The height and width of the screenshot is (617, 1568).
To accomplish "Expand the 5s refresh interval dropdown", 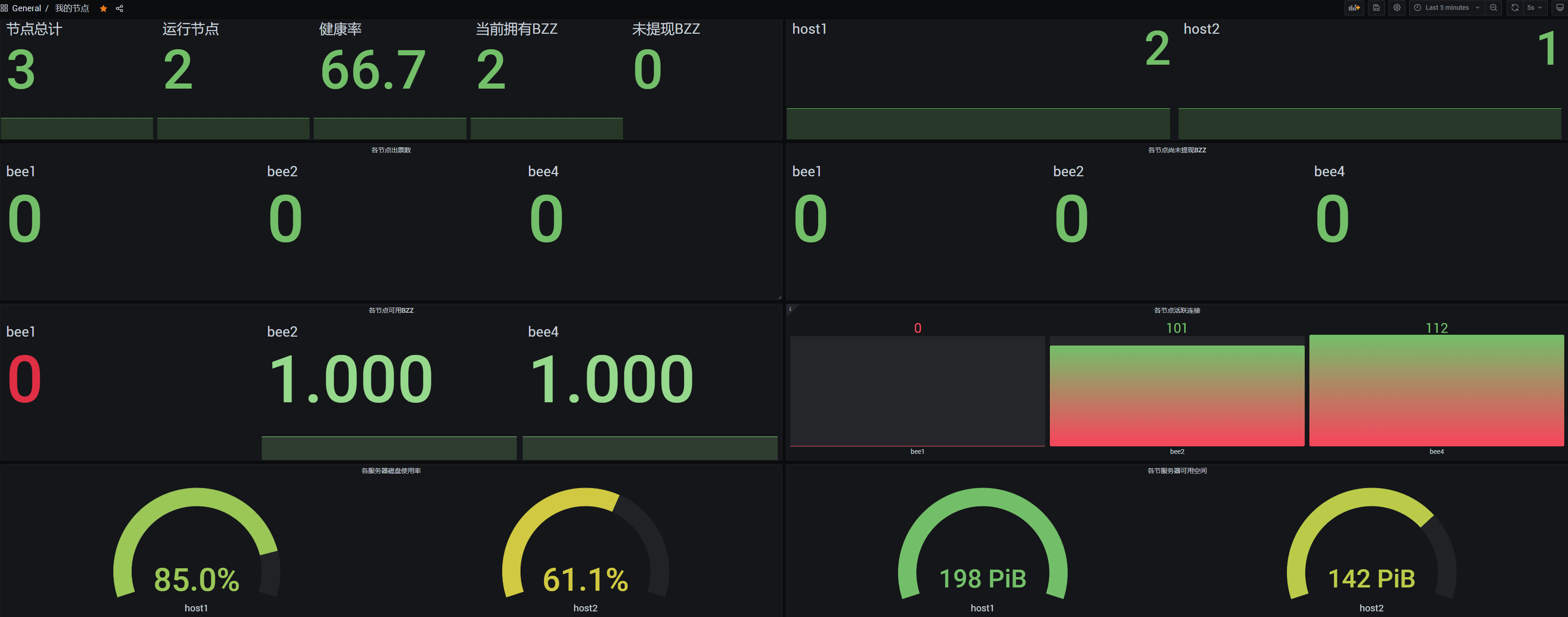I will point(1534,8).
